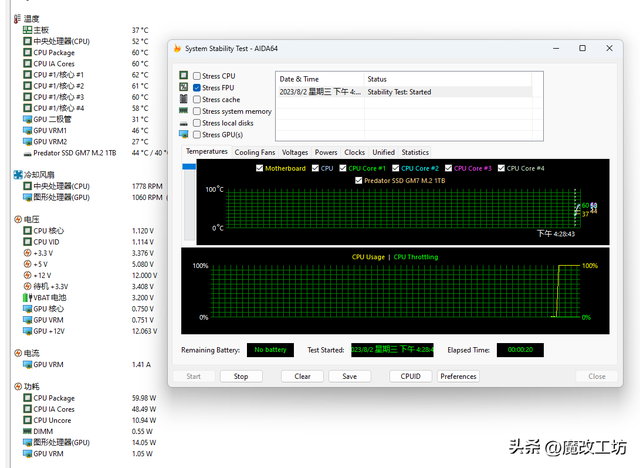
Task: Click the thermometer icon beside 温度
Action: tap(17, 19)
